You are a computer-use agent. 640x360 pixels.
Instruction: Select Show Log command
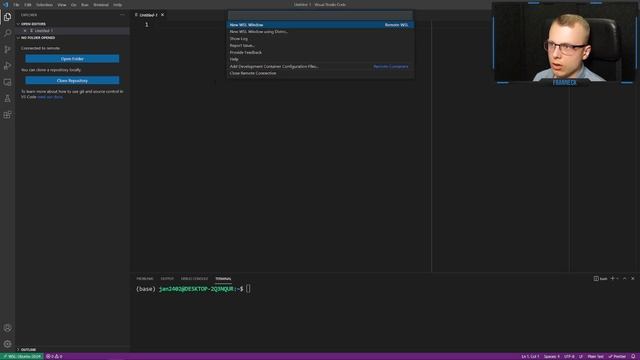(320, 39)
